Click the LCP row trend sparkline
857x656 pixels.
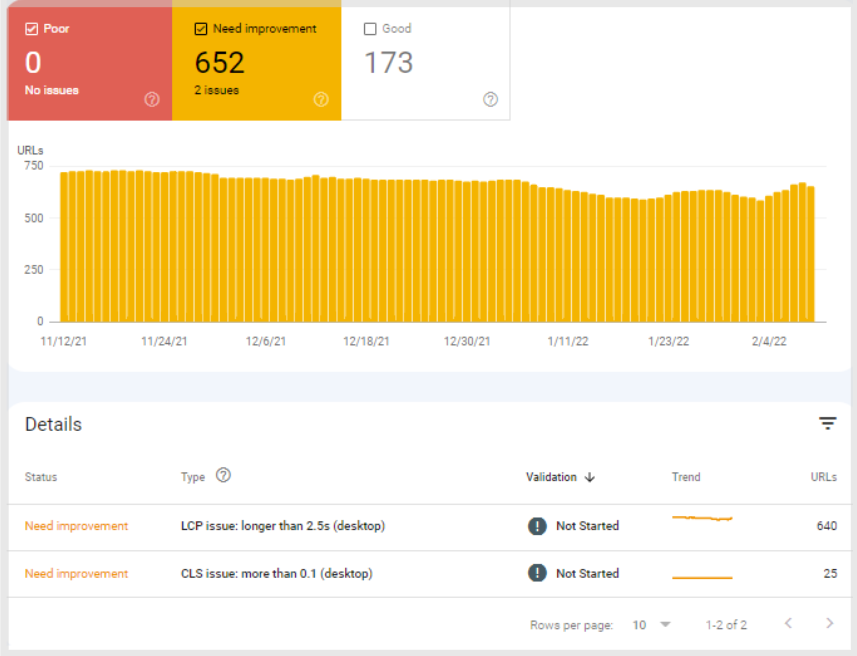[x=702, y=518]
